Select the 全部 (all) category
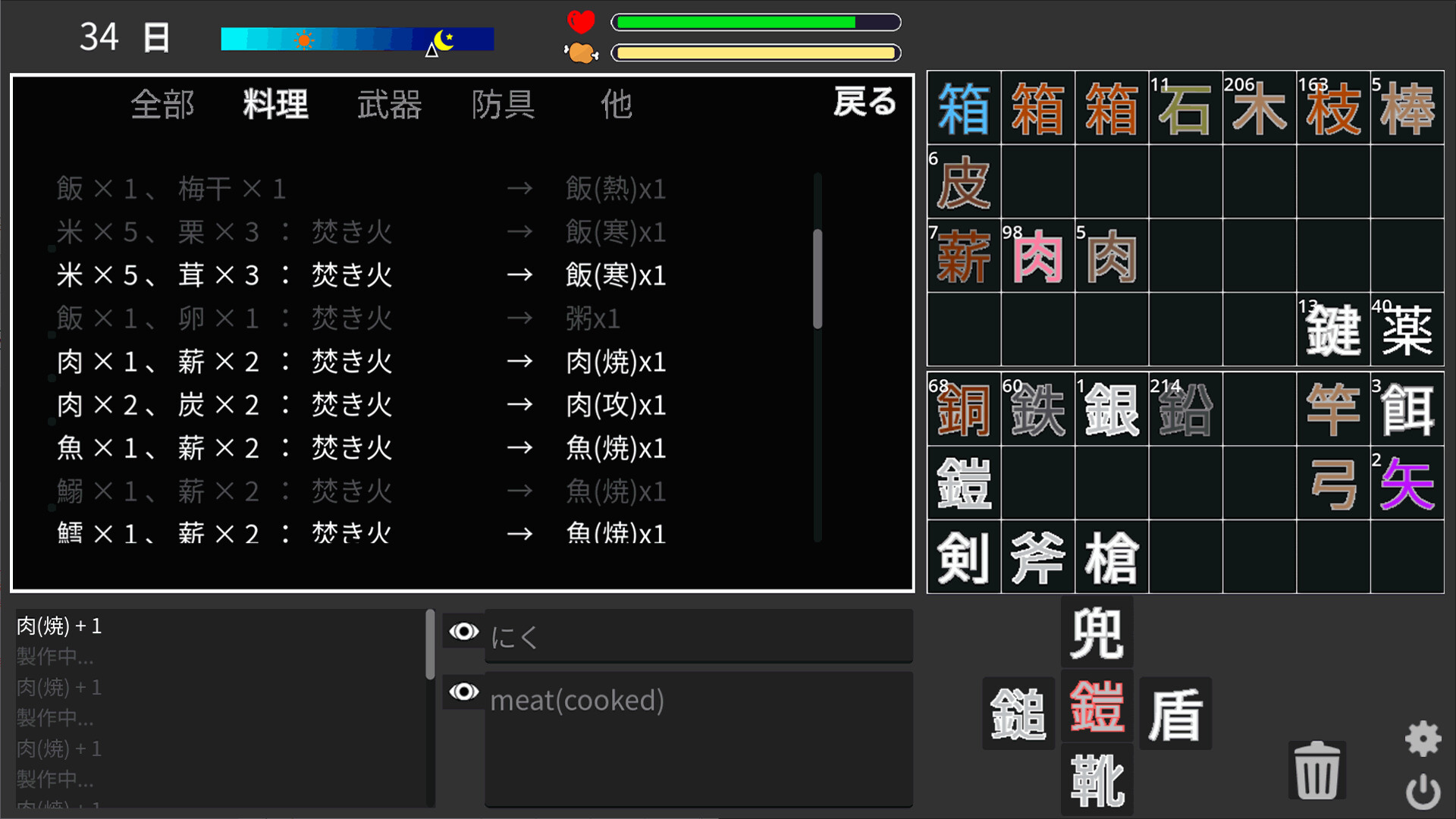The height and width of the screenshot is (819, 1456). tap(164, 105)
